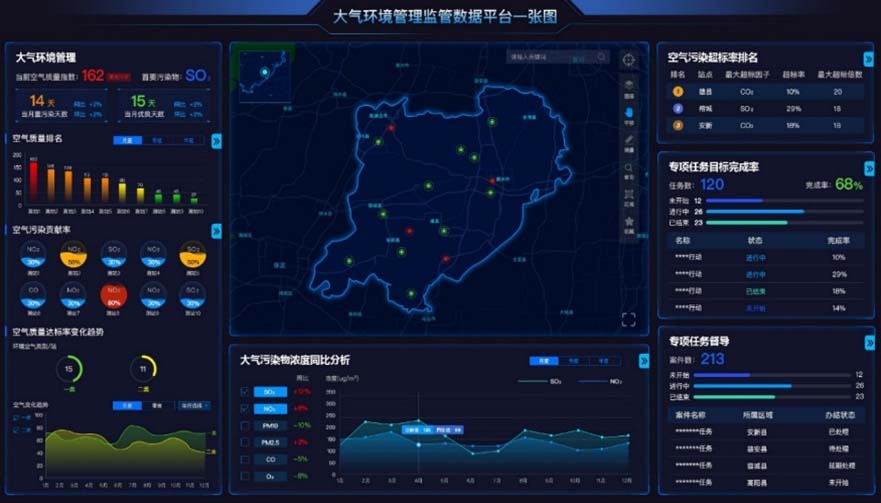Click 进行中 26 progress bar in 完成率 panel
Viewport: 881px width, 503px height.
784,212
